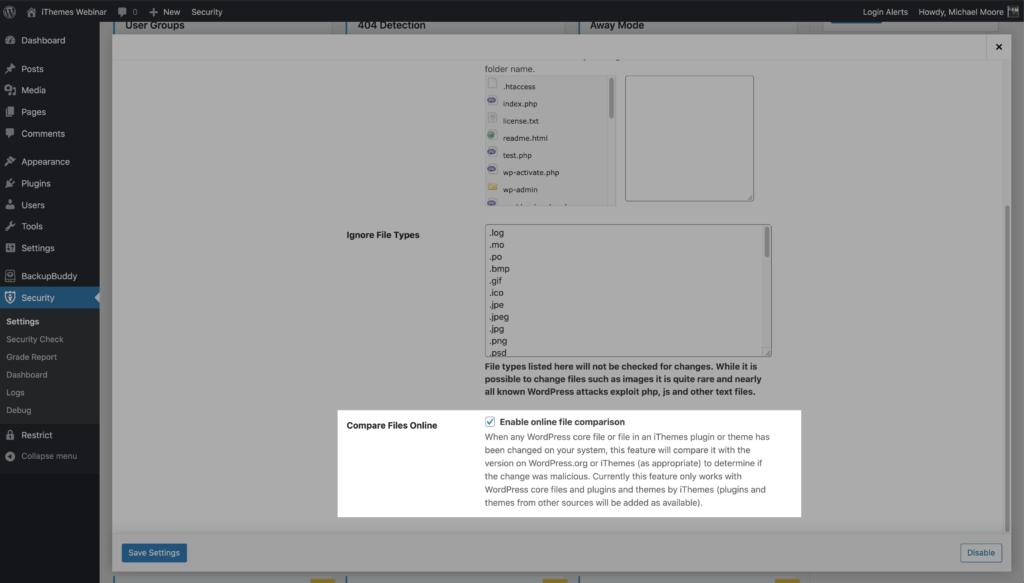Screen dimensions: 1024x583
Task: Open the Posts menu
Action: (x=50, y=69)
